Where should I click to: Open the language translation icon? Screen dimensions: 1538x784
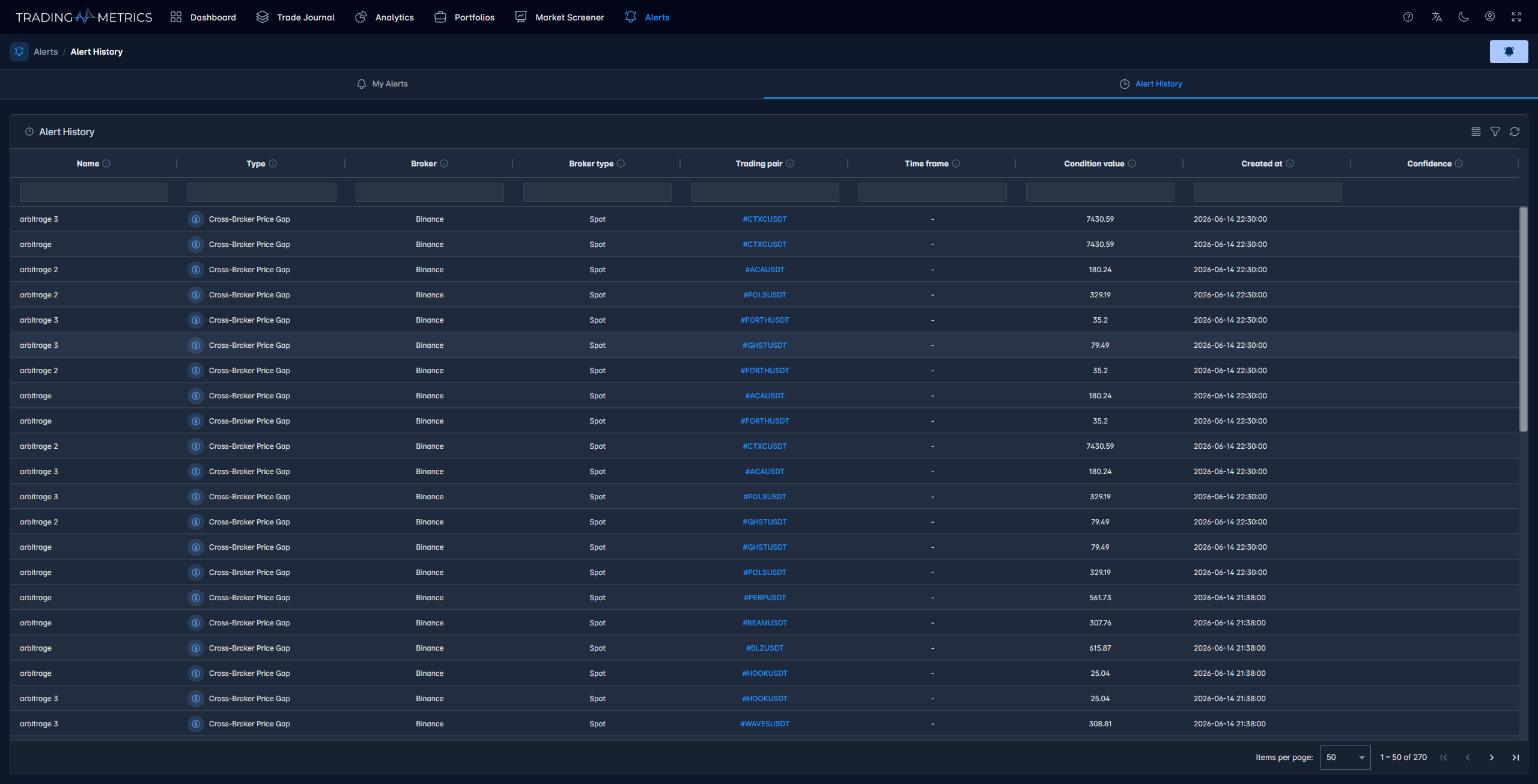tap(1437, 17)
